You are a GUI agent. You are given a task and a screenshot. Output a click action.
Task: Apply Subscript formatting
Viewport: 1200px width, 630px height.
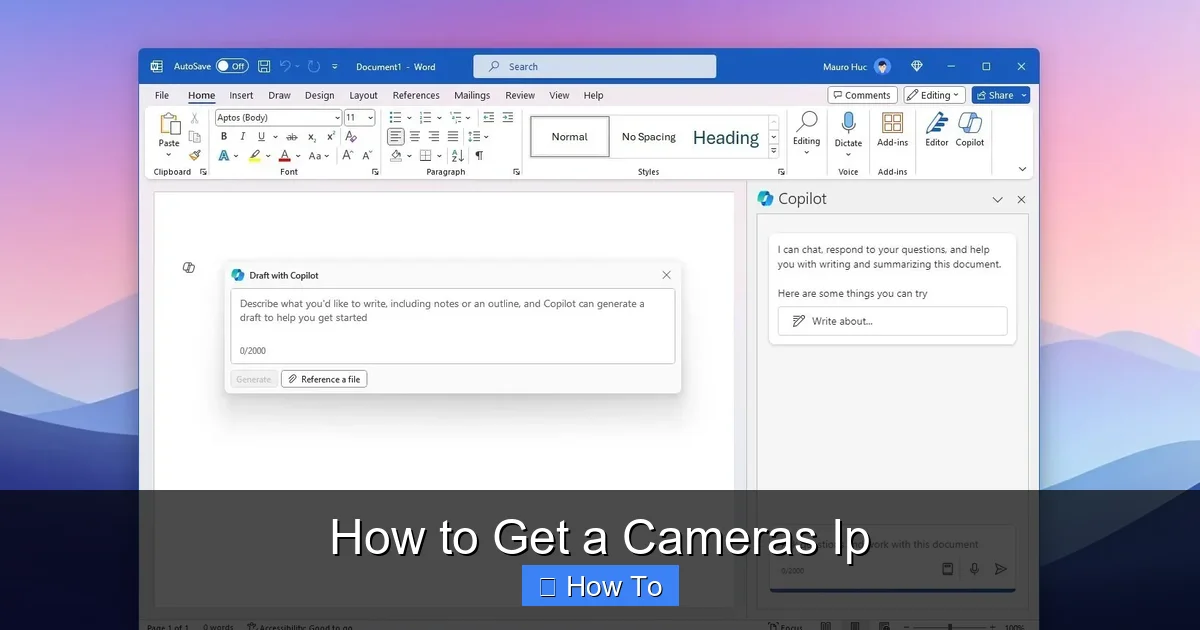pos(311,137)
